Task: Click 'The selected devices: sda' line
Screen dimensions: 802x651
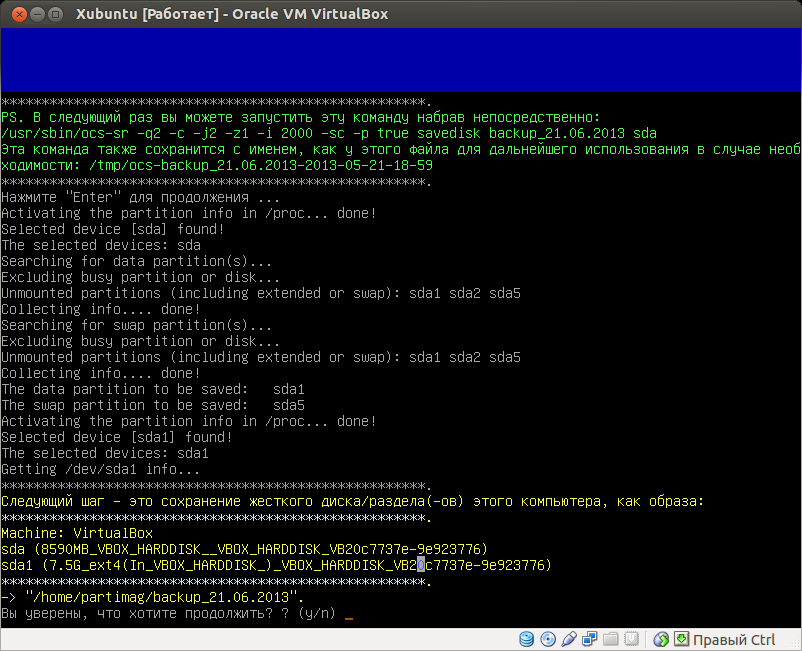Action: [101, 245]
